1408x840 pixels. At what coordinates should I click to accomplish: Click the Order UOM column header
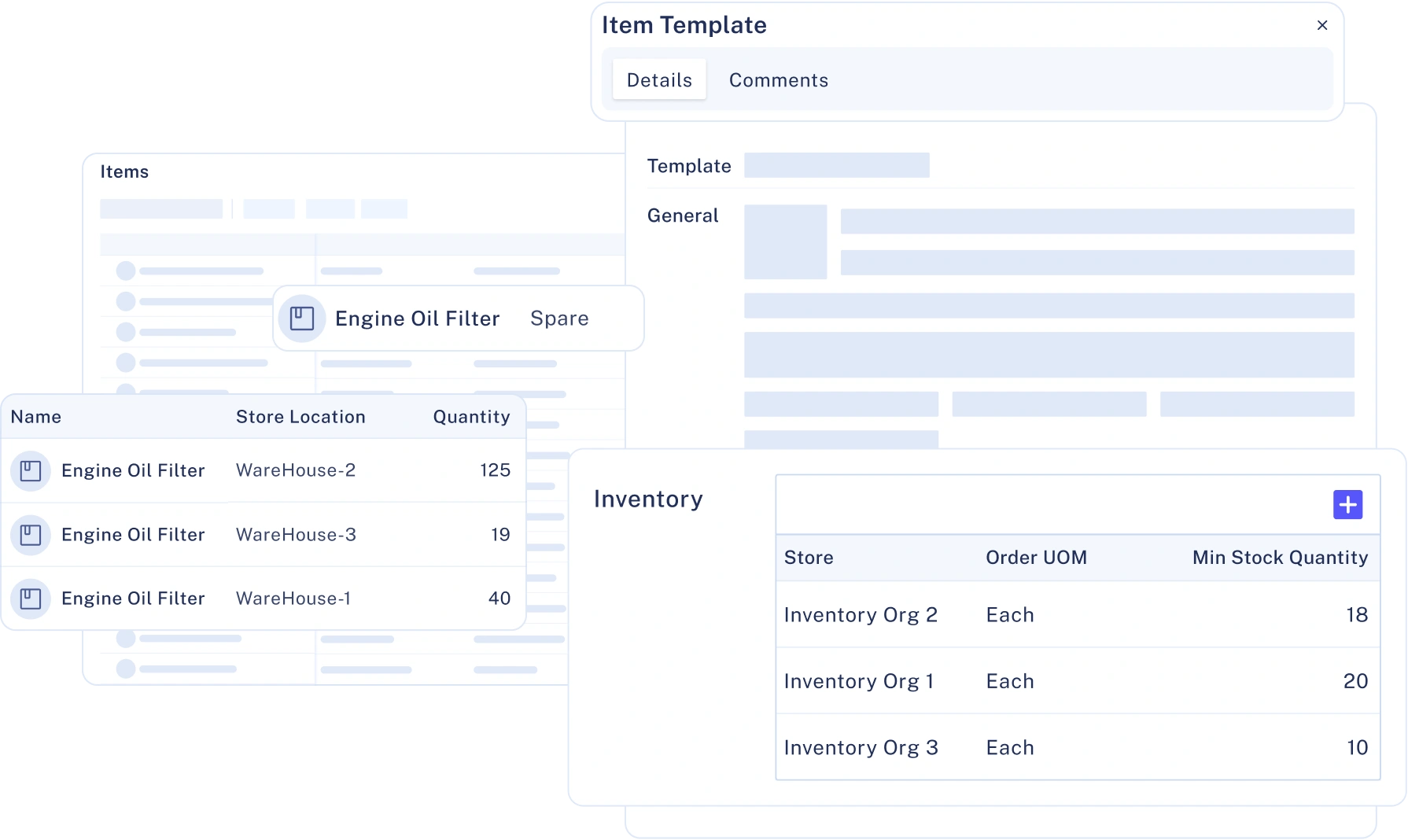tap(1036, 558)
